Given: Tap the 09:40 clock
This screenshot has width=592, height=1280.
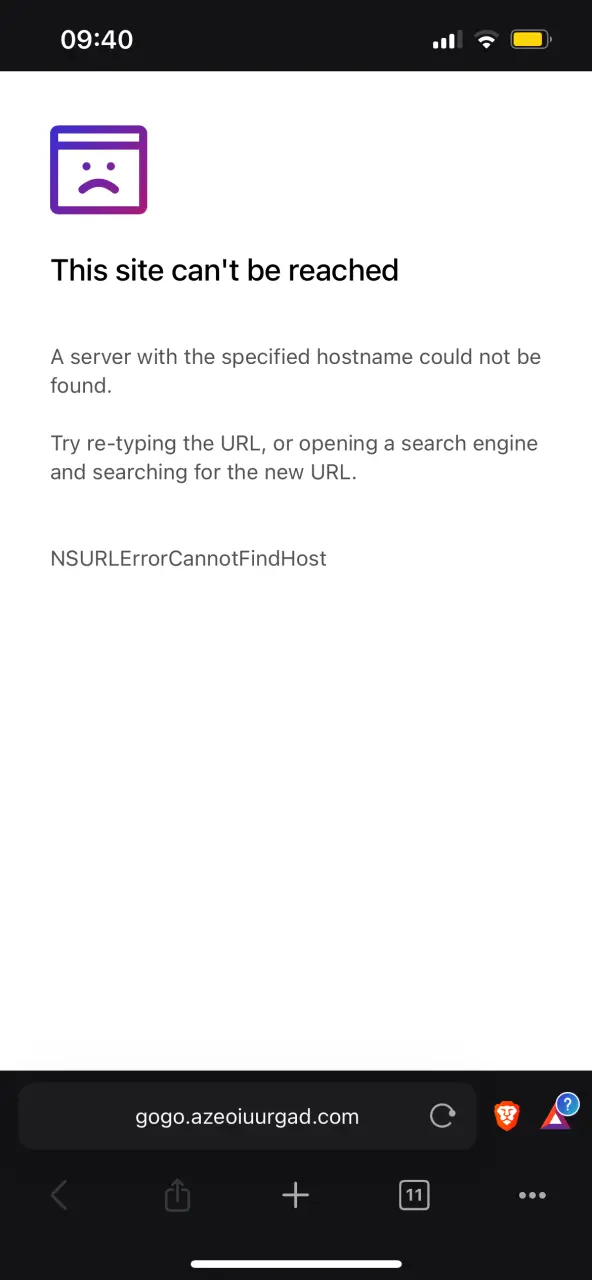Looking at the screenshot, I should (97, 40).
